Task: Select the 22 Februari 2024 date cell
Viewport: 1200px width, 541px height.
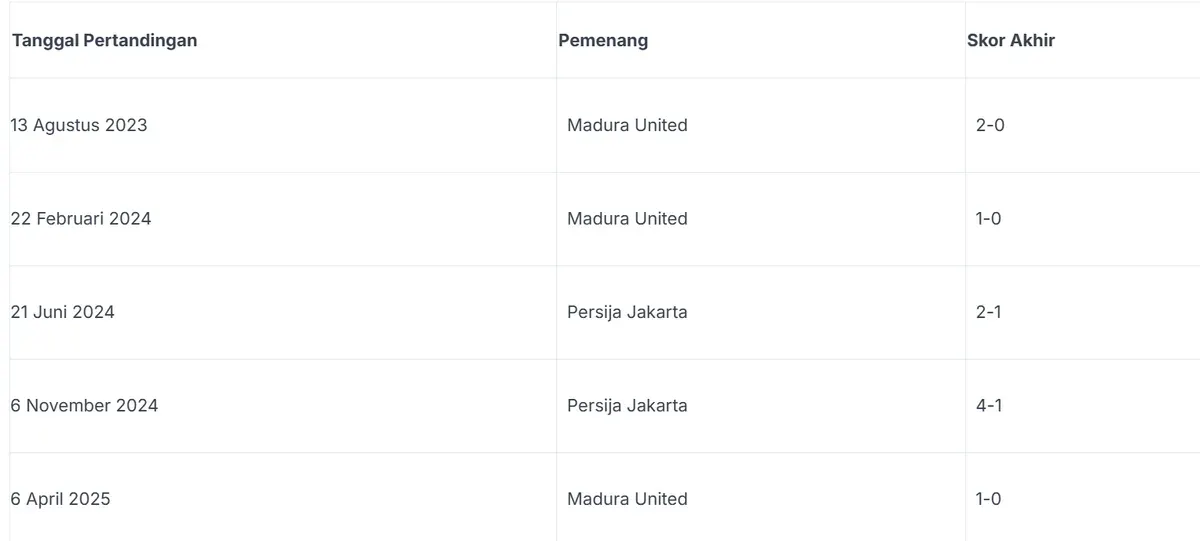Action: 81,218
